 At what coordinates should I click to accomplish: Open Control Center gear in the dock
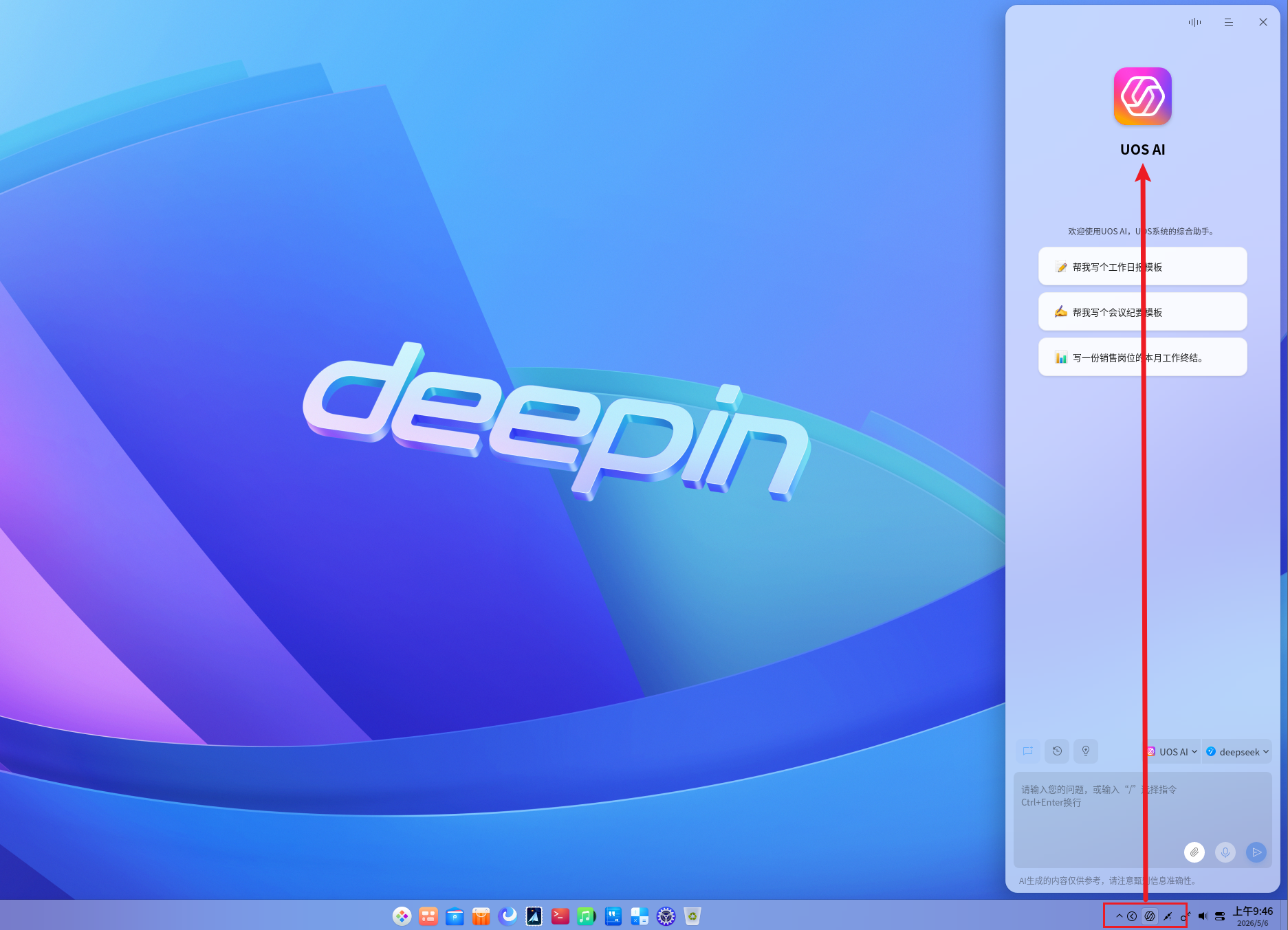(x=666, y=916)
